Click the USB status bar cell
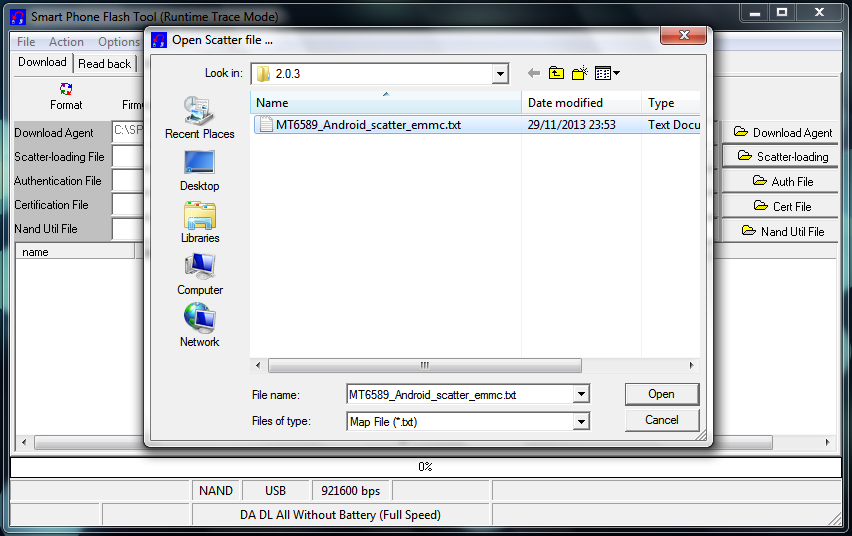 [x=275, y=491]
